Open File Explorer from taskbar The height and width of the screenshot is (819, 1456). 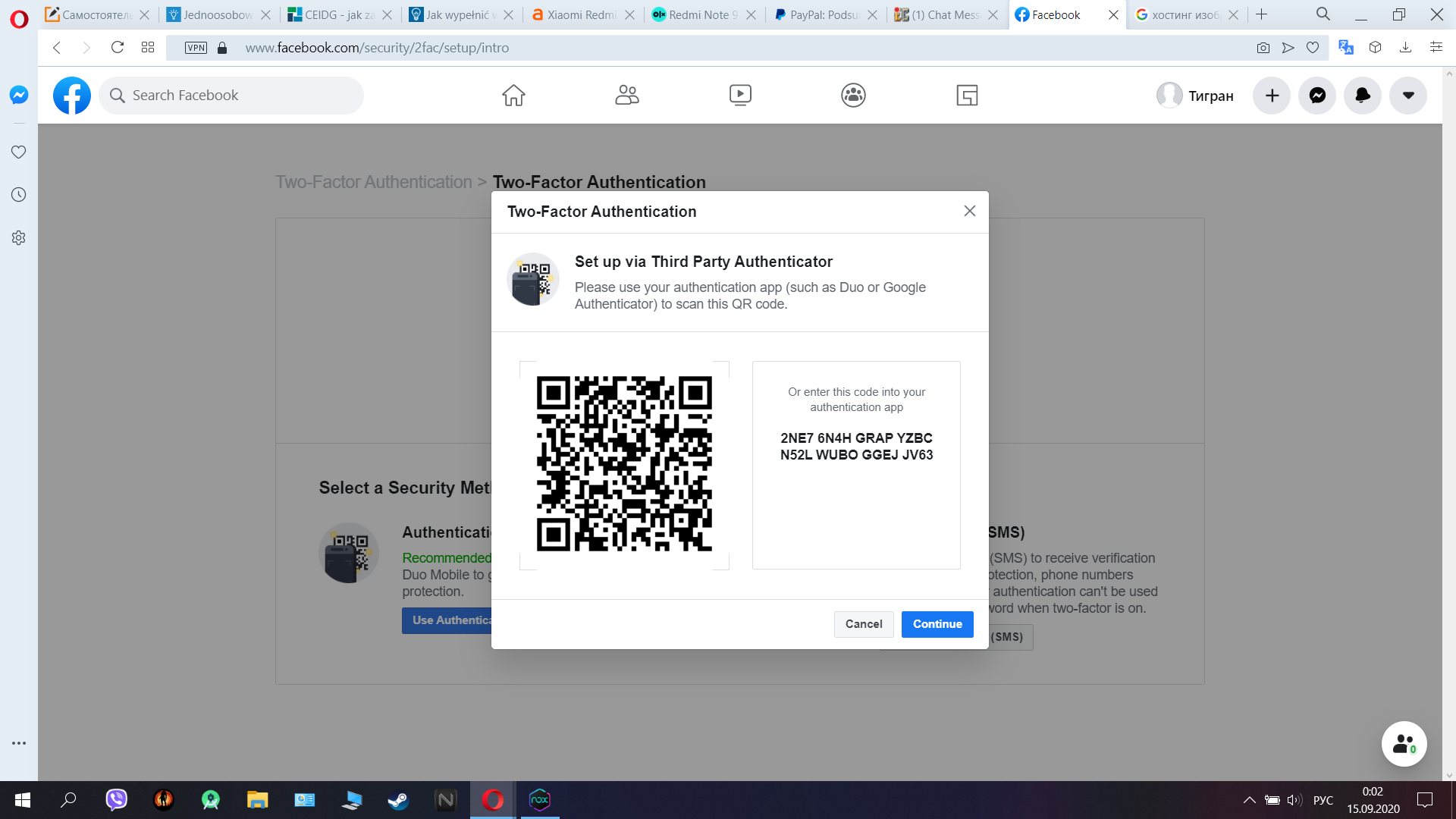[257, 800]
